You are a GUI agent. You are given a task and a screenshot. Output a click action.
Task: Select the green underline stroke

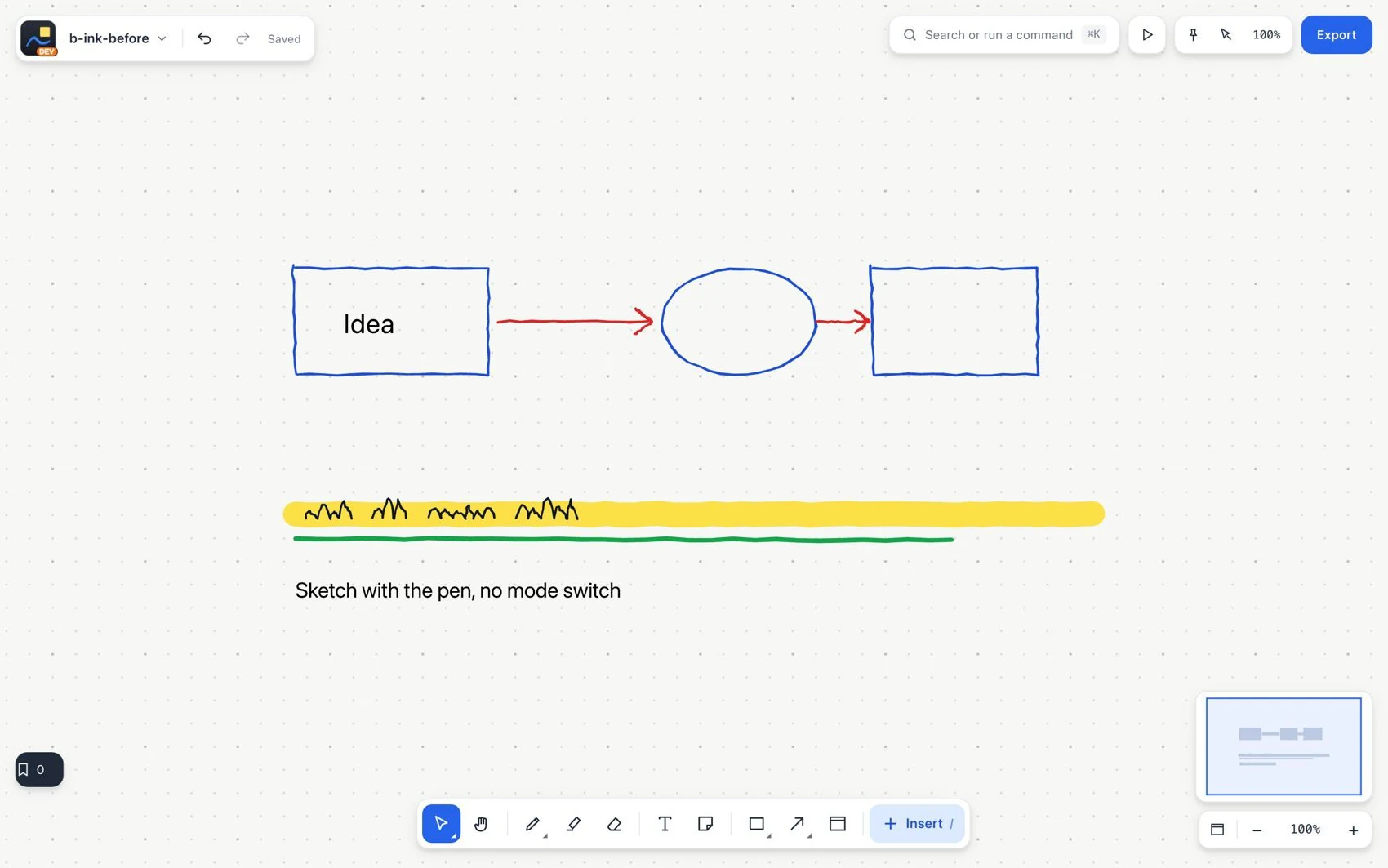(623, 539)
